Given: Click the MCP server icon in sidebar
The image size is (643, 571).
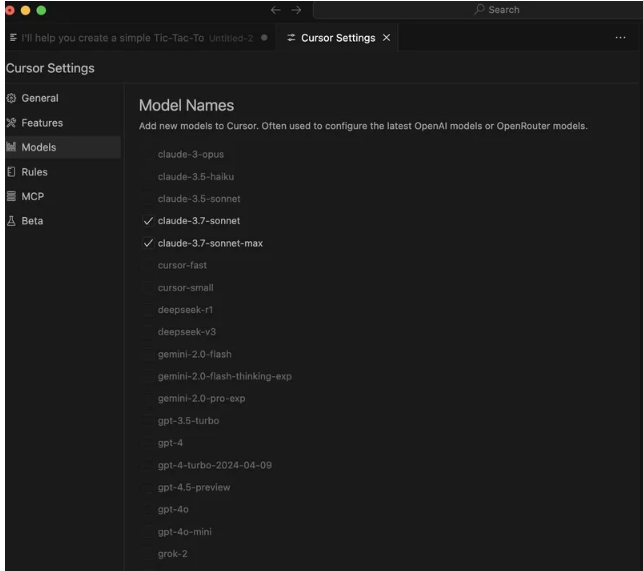Looking at the screenshot, I should (12, 196).
